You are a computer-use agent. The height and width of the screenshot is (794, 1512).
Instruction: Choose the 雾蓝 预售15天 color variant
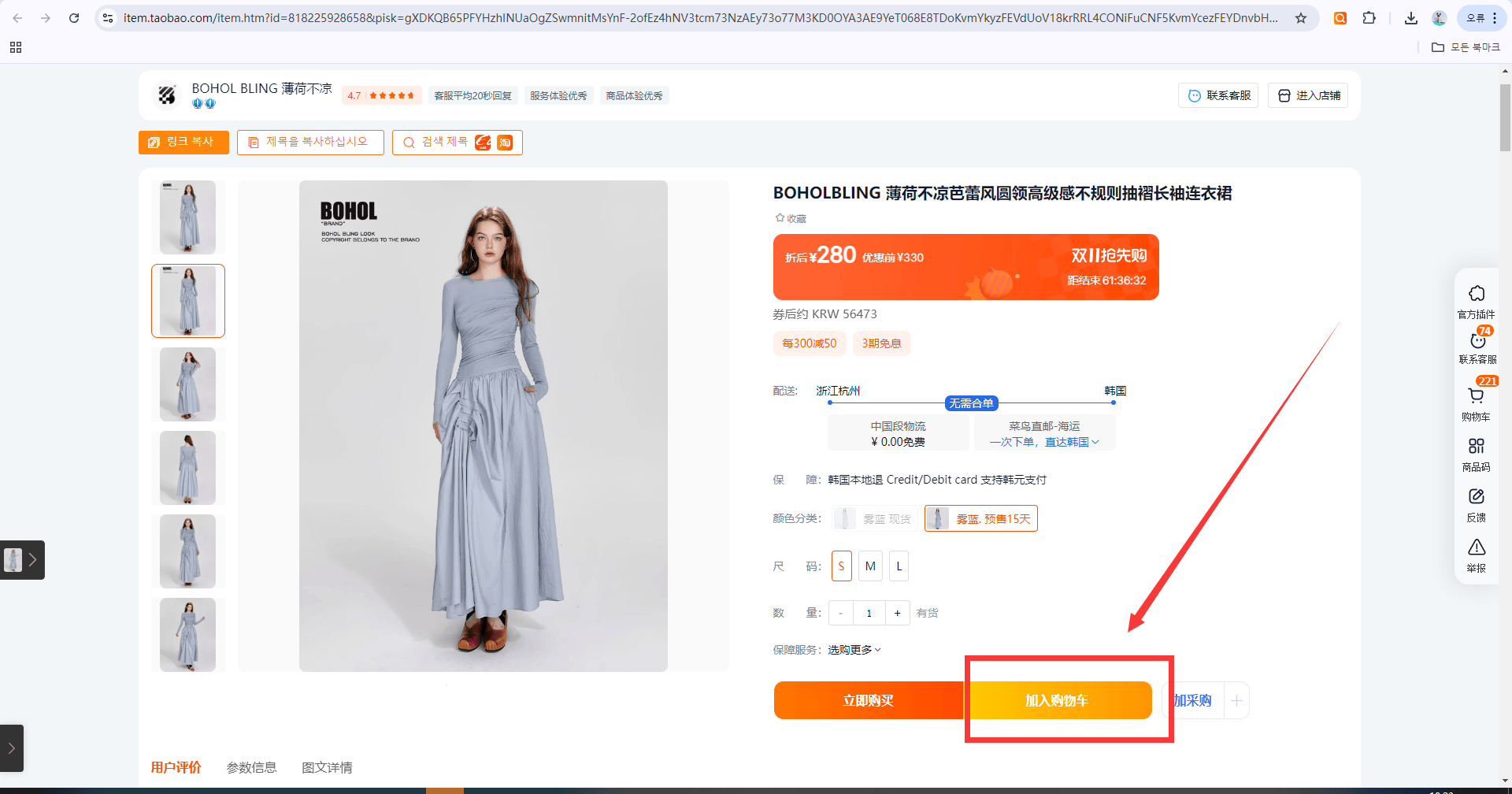coord(980,518)
